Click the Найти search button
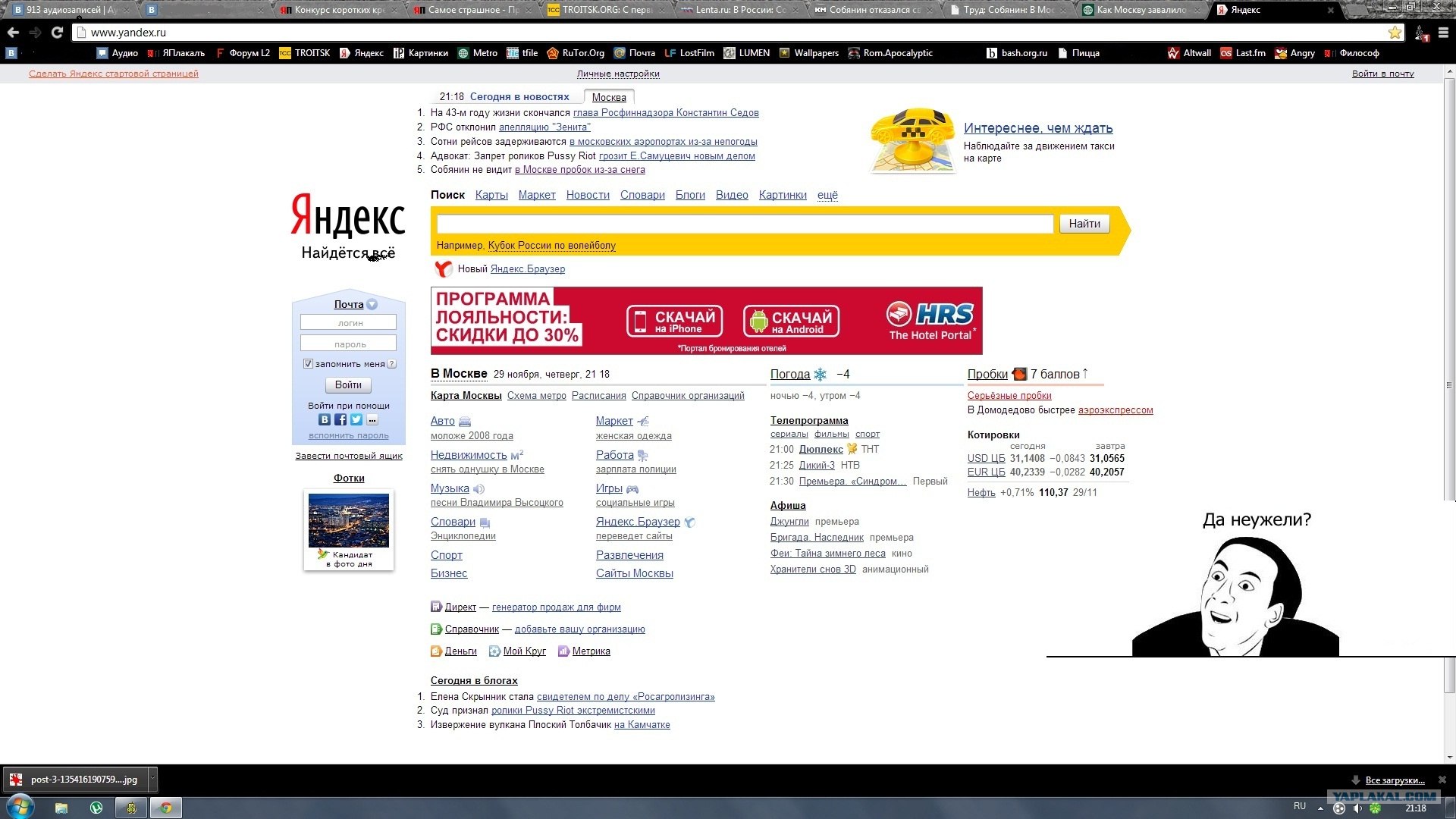 coord(1084,224)
